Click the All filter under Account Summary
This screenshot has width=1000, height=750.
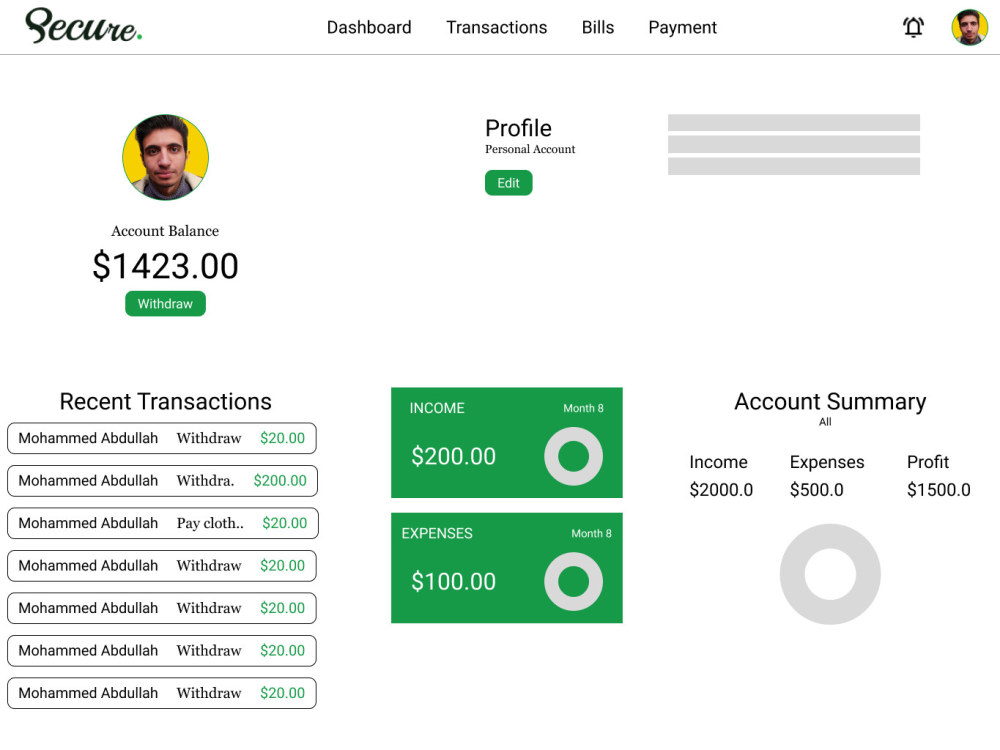[x=825, y=422]
